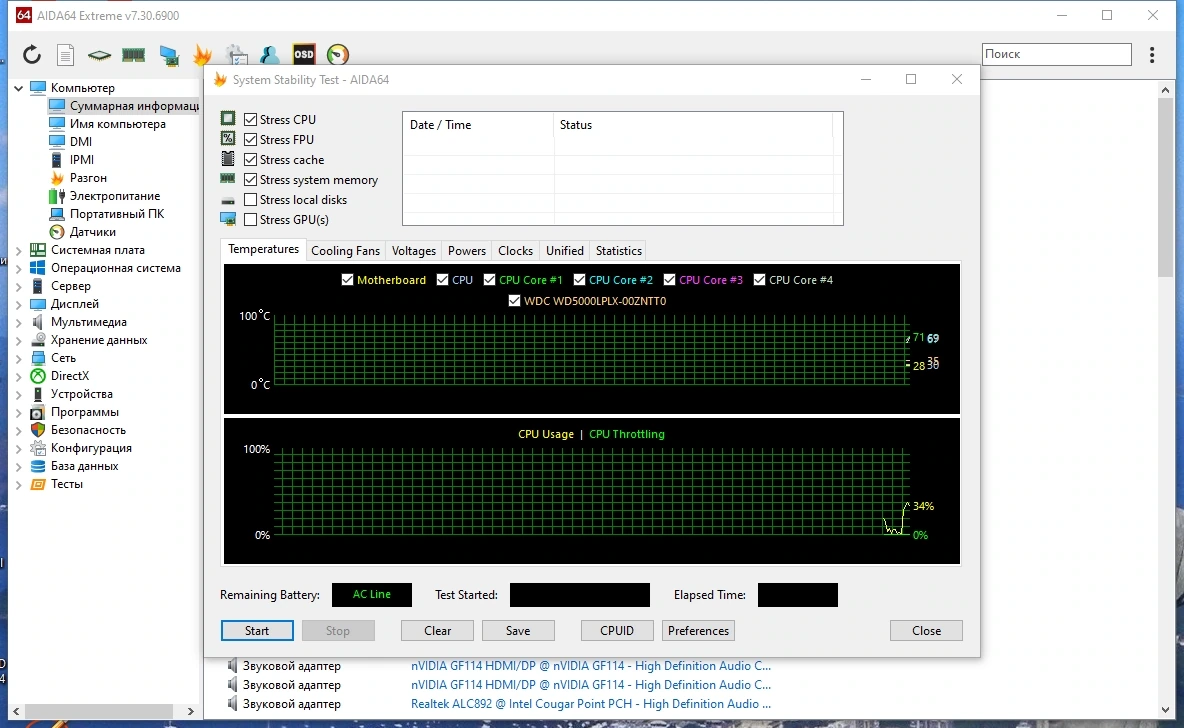The image size is (1184, 728).
Task: Expand Дисплей tree node
Action: (x=18, y=304)
